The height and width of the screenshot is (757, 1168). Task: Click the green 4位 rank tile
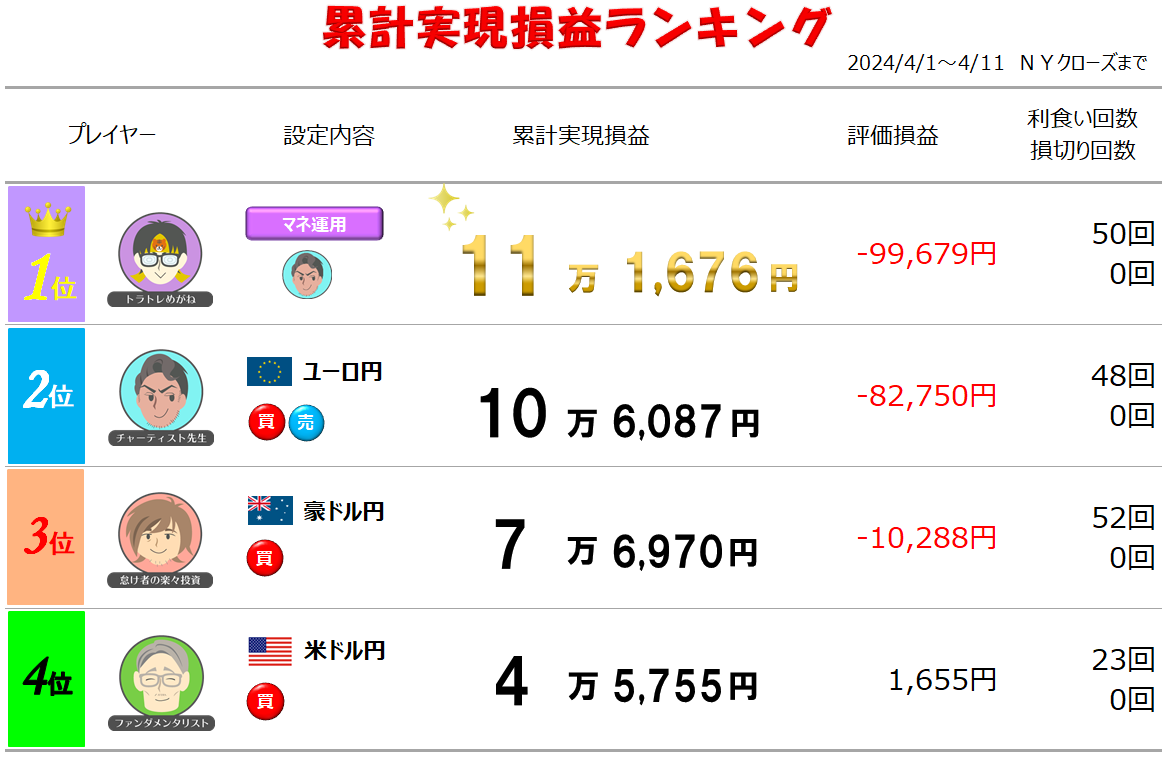pos(46,680)
